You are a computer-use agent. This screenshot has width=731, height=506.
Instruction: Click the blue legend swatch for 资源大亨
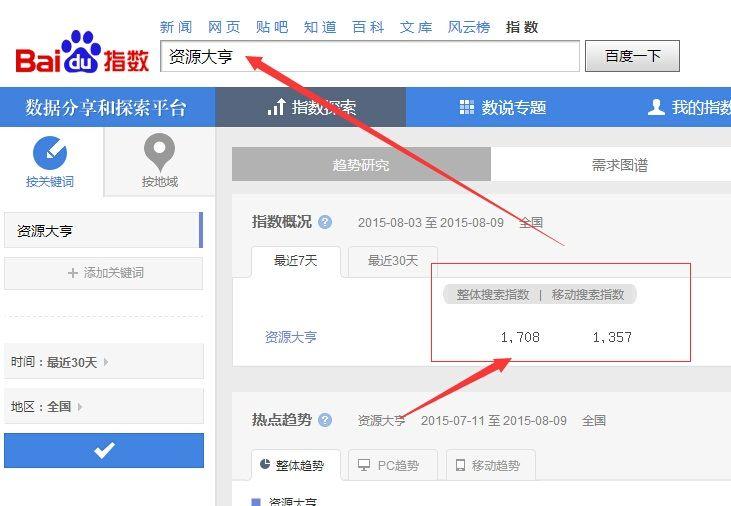pyautogui.click(x=256, y=502)
